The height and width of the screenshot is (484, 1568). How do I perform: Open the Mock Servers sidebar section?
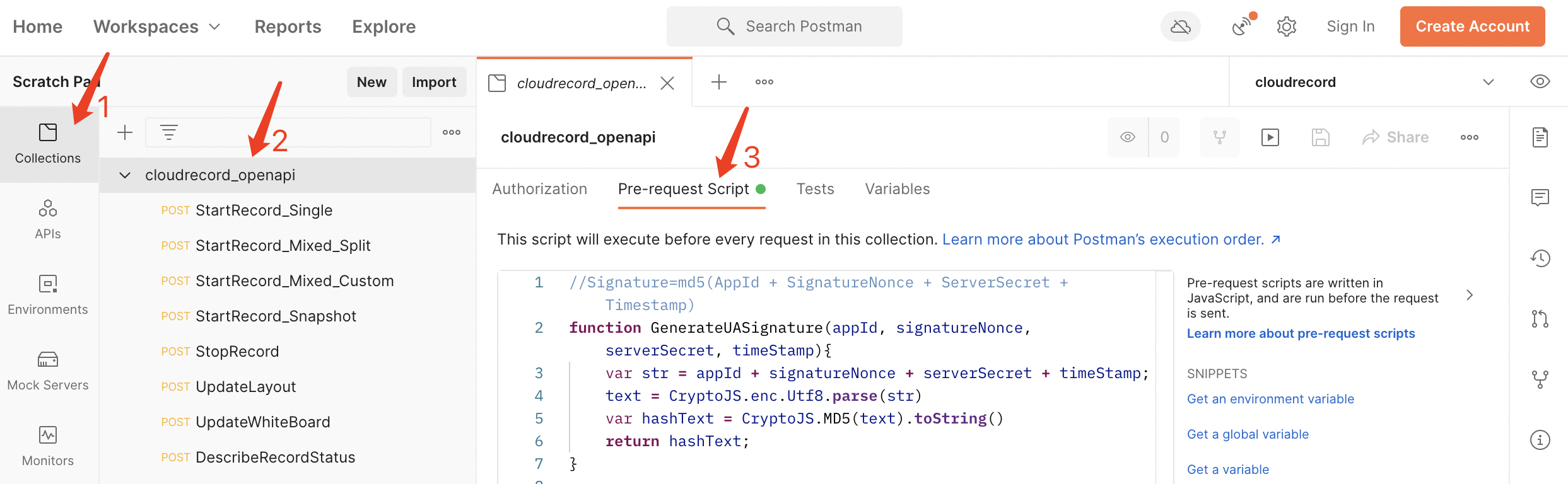pos(48,371)
